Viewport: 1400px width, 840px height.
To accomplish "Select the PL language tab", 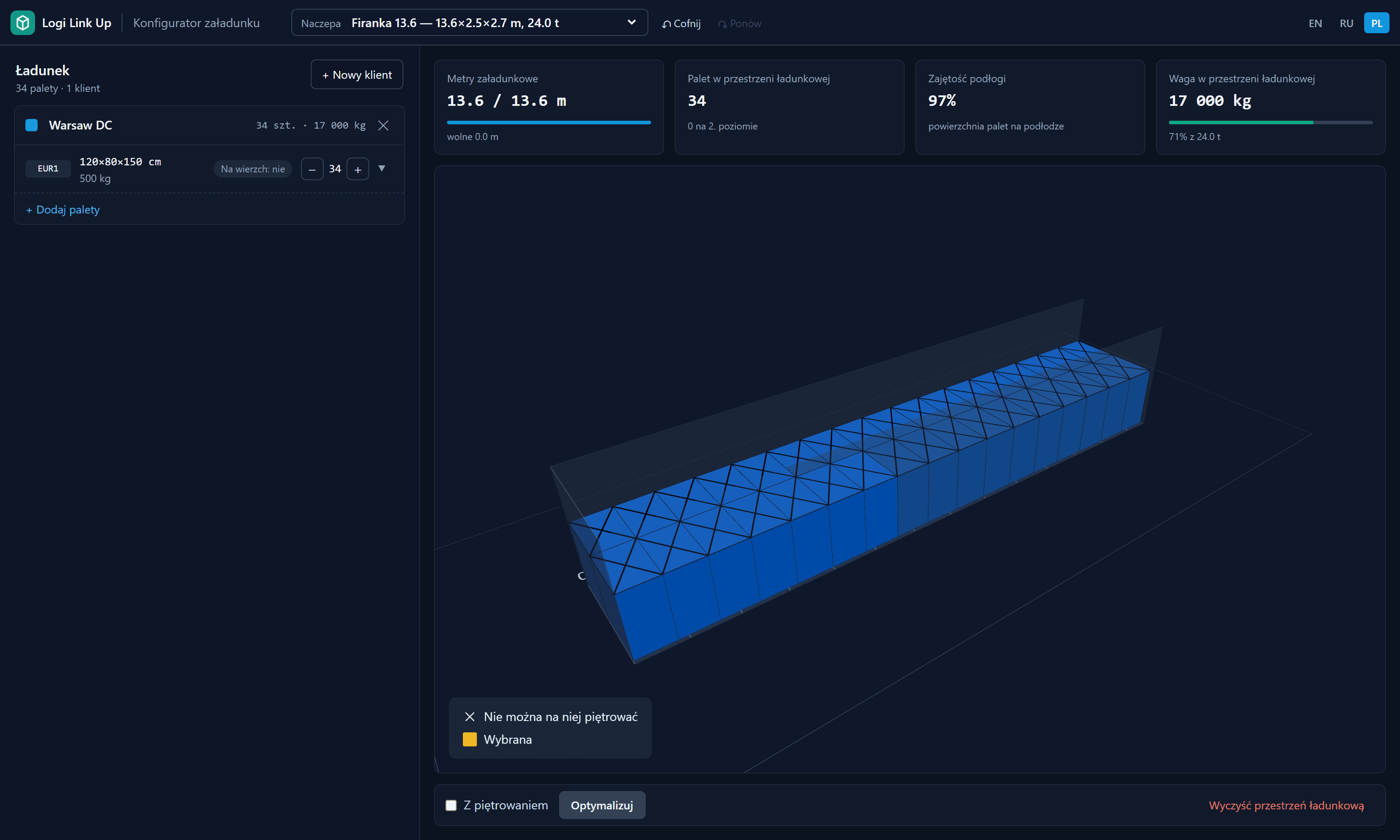I will point(1376,23).
